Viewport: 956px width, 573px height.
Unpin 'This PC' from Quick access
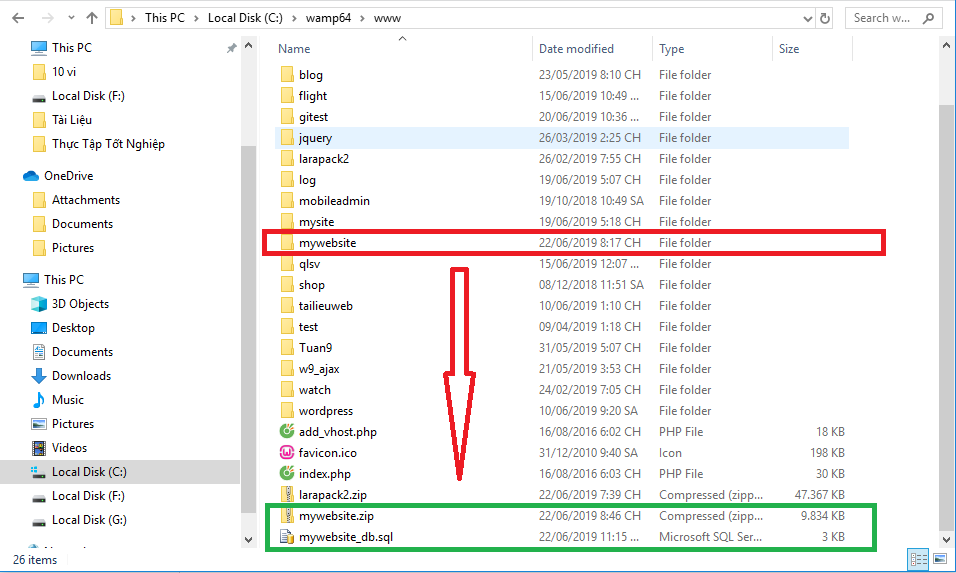tap(232, 48)
